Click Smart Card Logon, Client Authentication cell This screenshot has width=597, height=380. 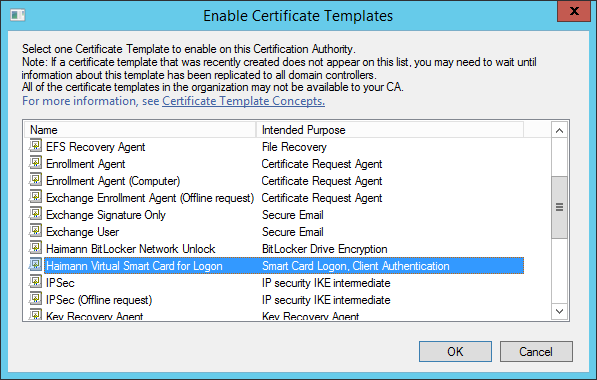pyautogui.click(x=356, y=266)
